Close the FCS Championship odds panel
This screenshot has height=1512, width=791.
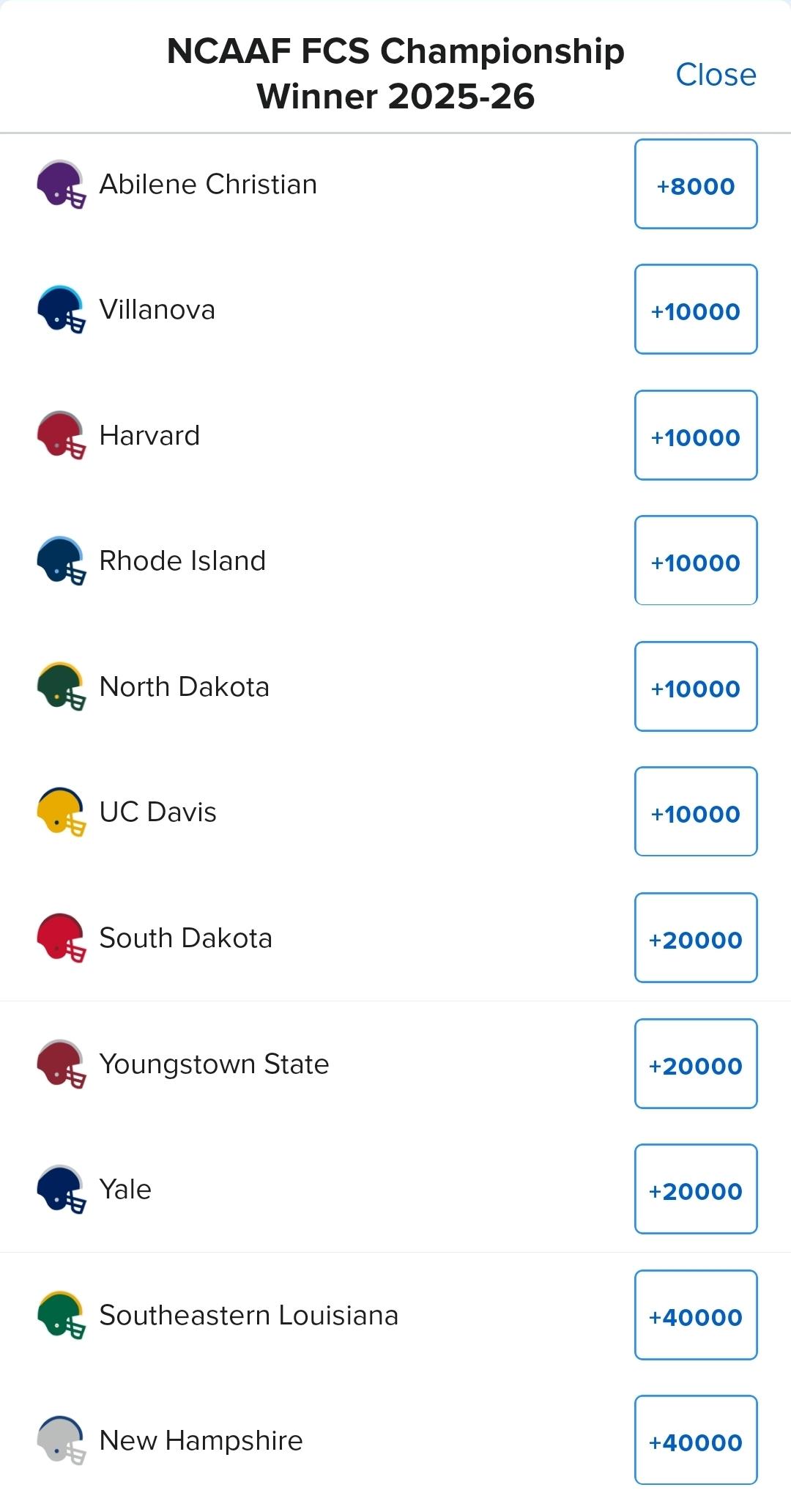click(715, 75)
